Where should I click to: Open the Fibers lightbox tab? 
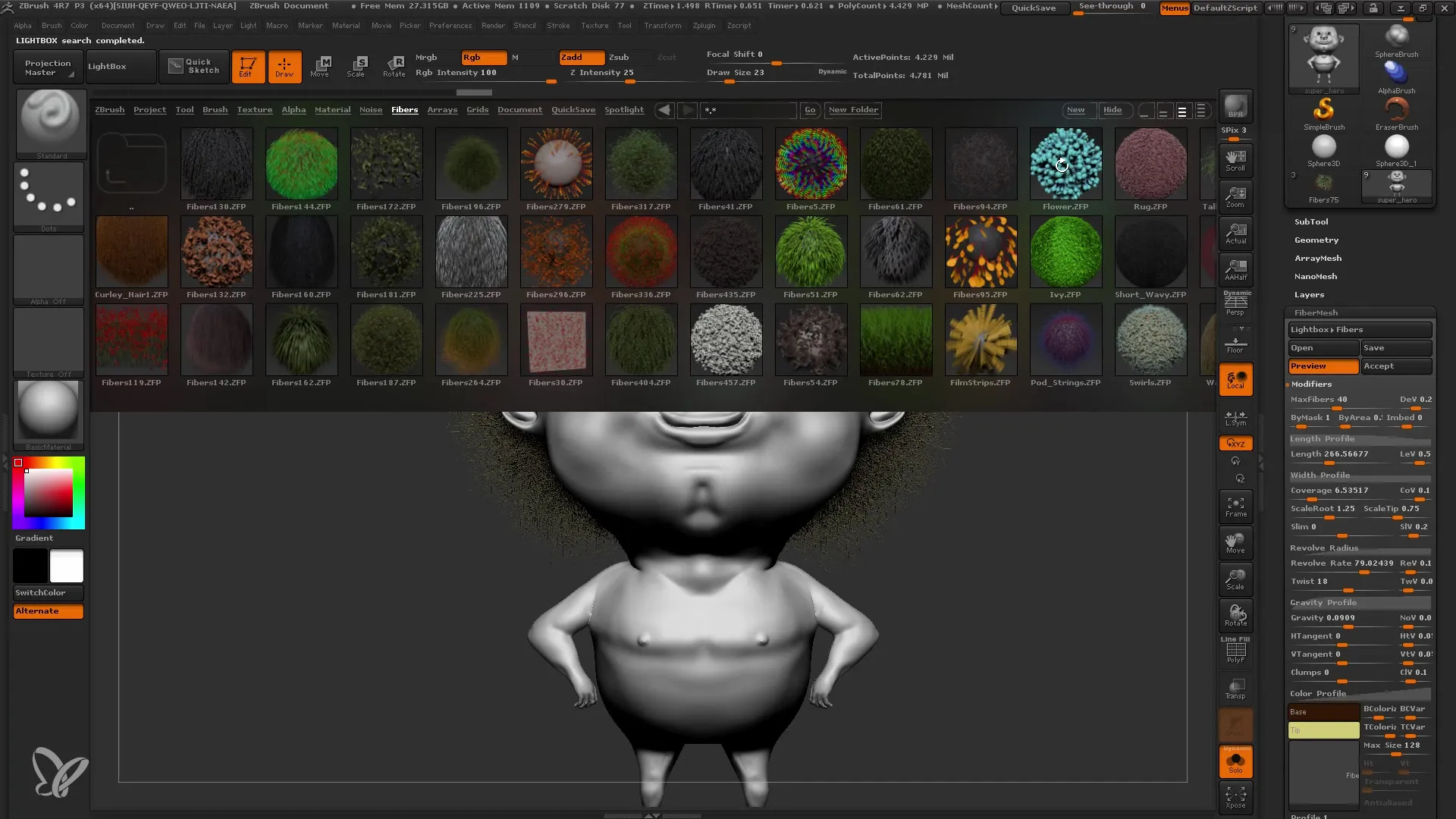coord(405,110)
